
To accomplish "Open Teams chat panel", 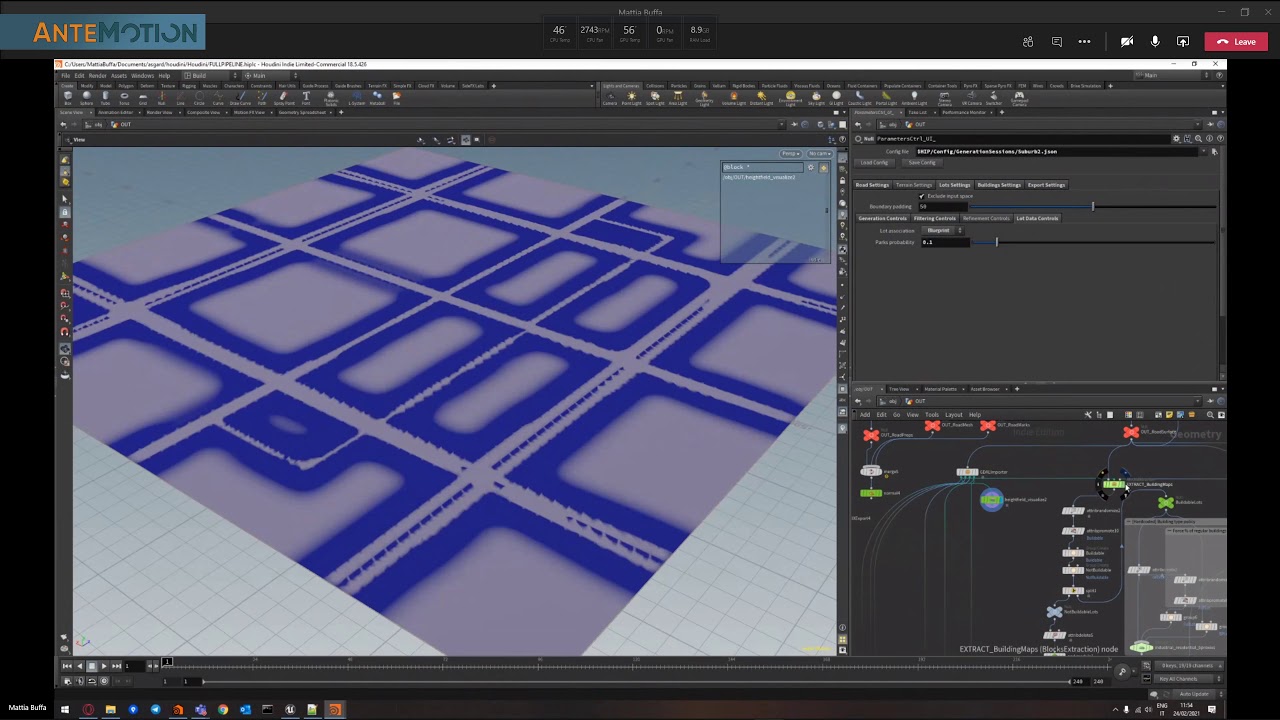I will tap(1056, 42).
